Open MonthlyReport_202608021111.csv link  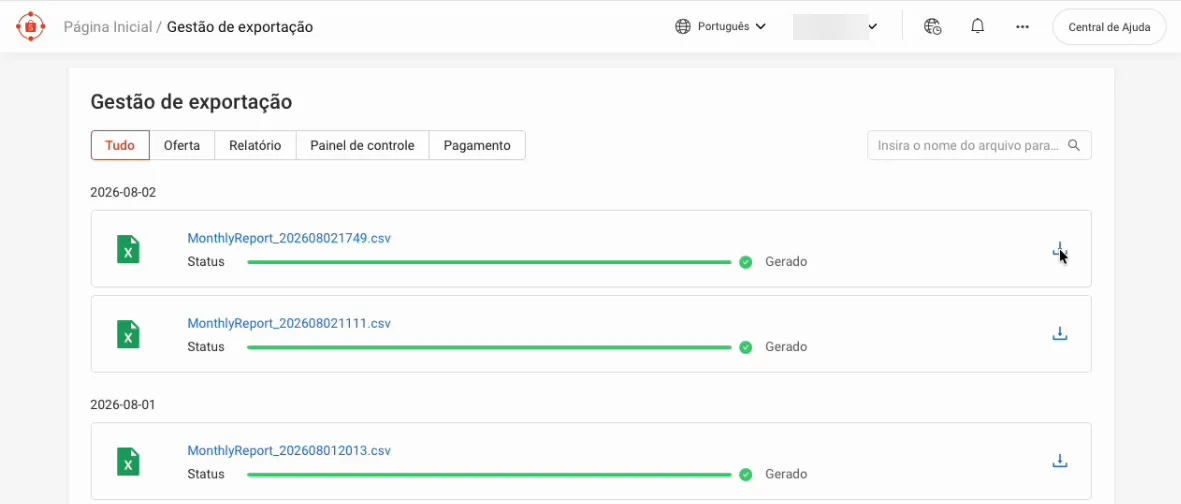pyautogui.click(x=289, y=323)
